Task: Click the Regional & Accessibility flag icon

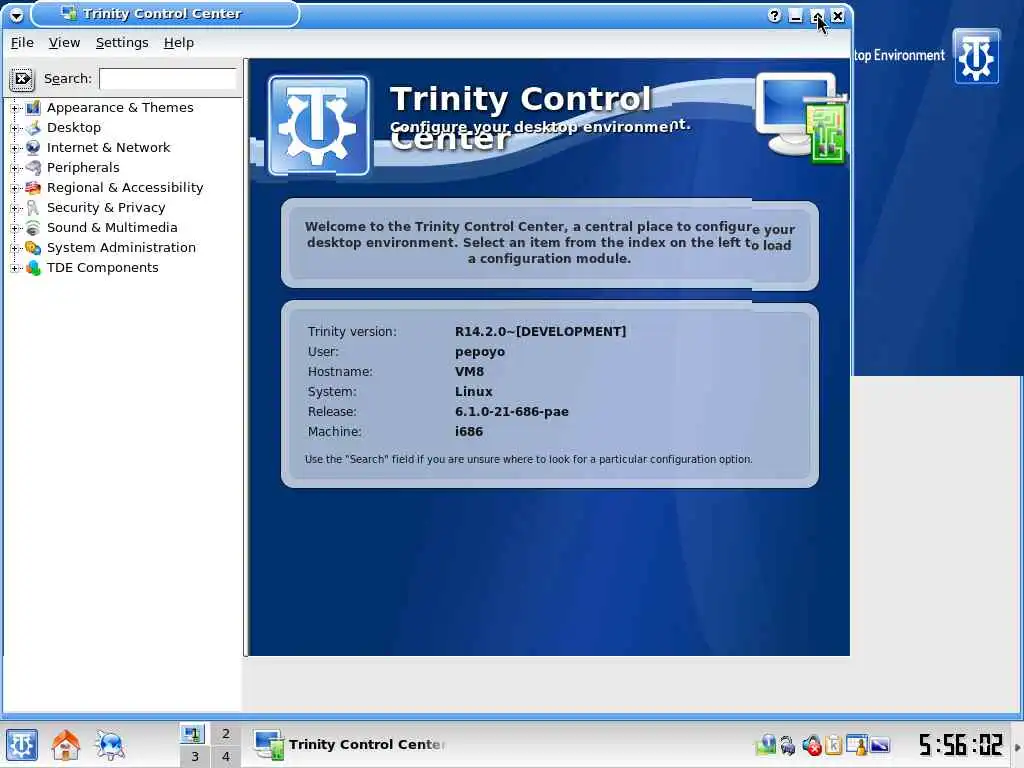Action: coord(33,188)
